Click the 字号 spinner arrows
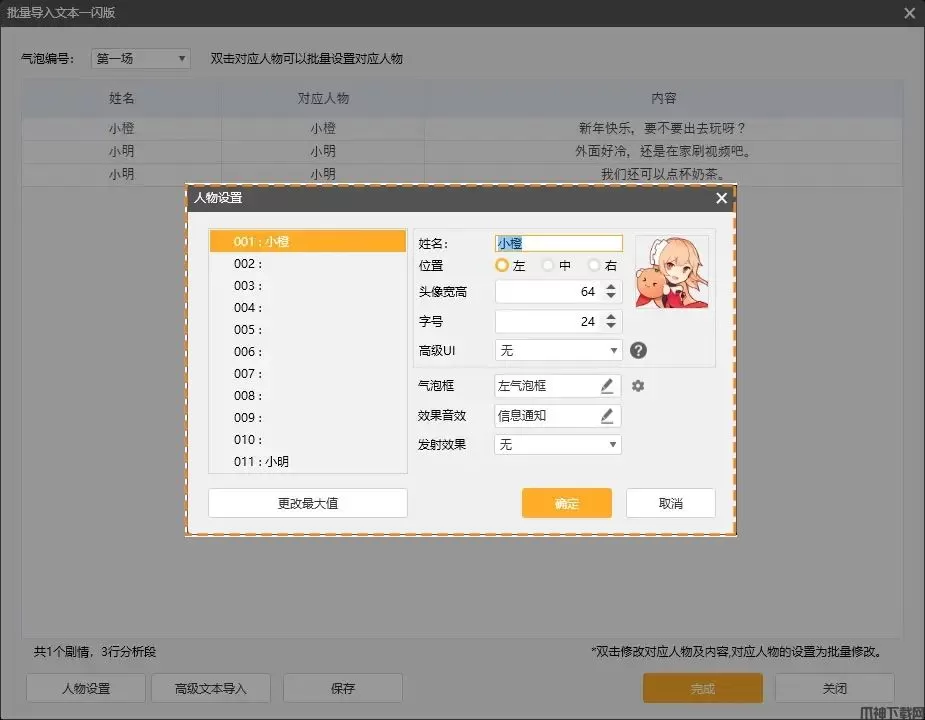 pos(612,322)
